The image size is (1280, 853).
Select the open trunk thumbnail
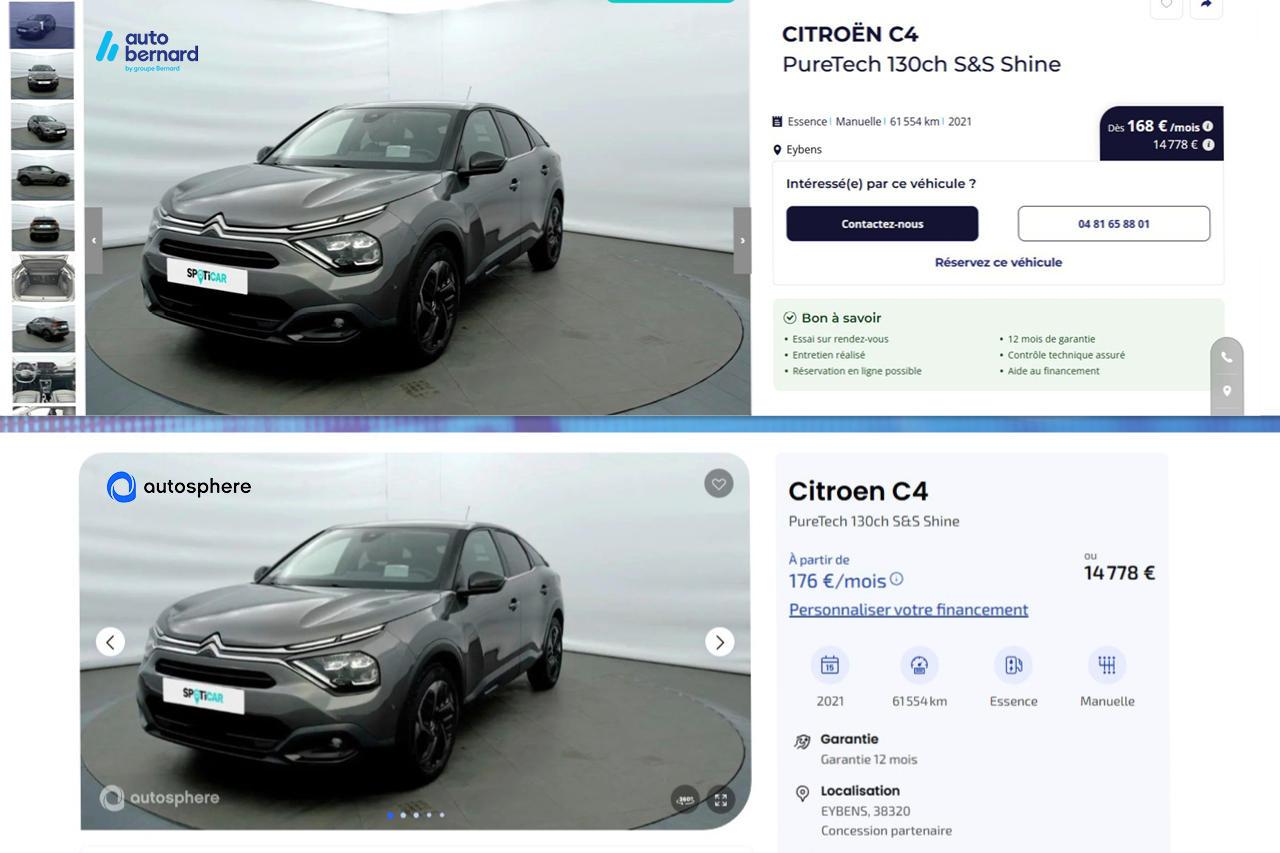[x=42, y=278]
